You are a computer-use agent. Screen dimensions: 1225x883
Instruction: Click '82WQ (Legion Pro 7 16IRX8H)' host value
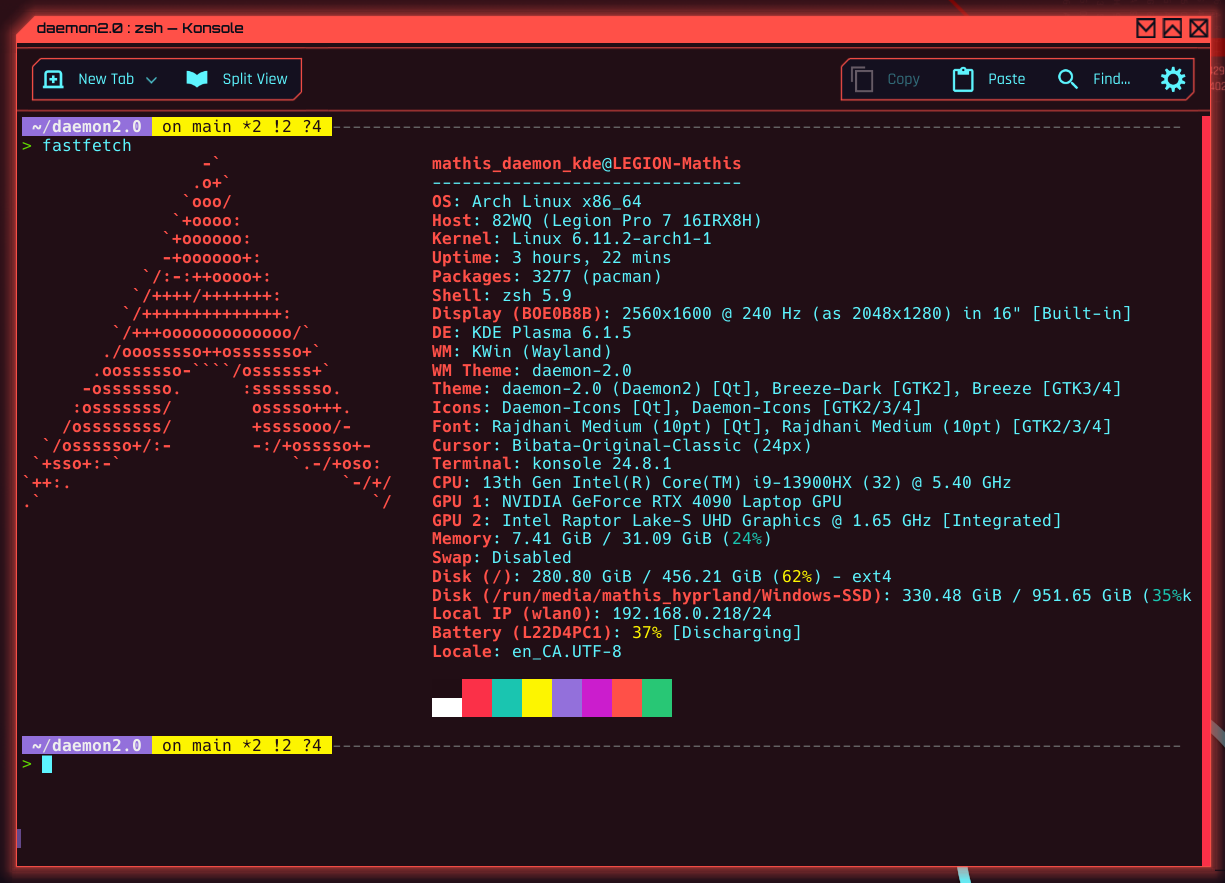627,221
